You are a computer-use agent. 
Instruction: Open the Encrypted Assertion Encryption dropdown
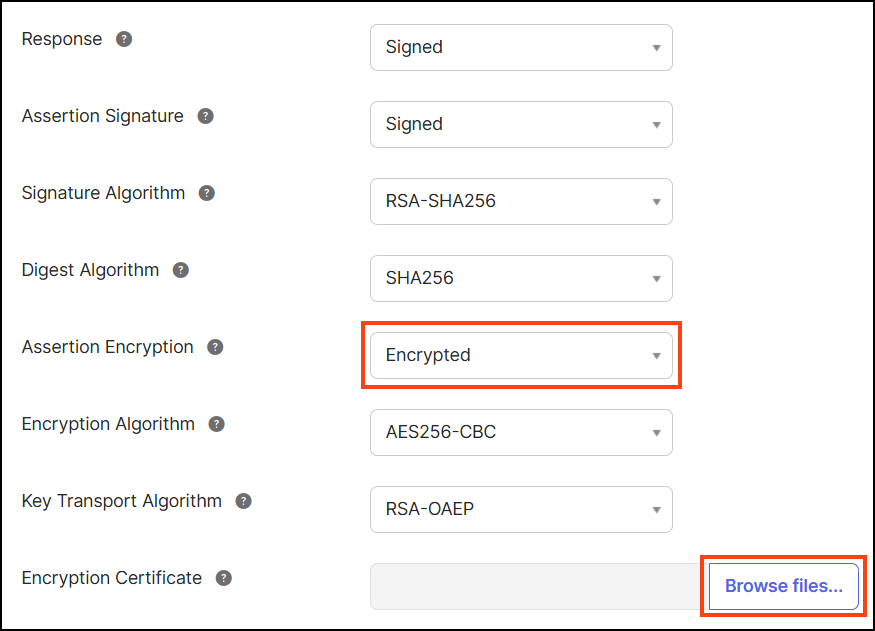[x=520, y=355]
